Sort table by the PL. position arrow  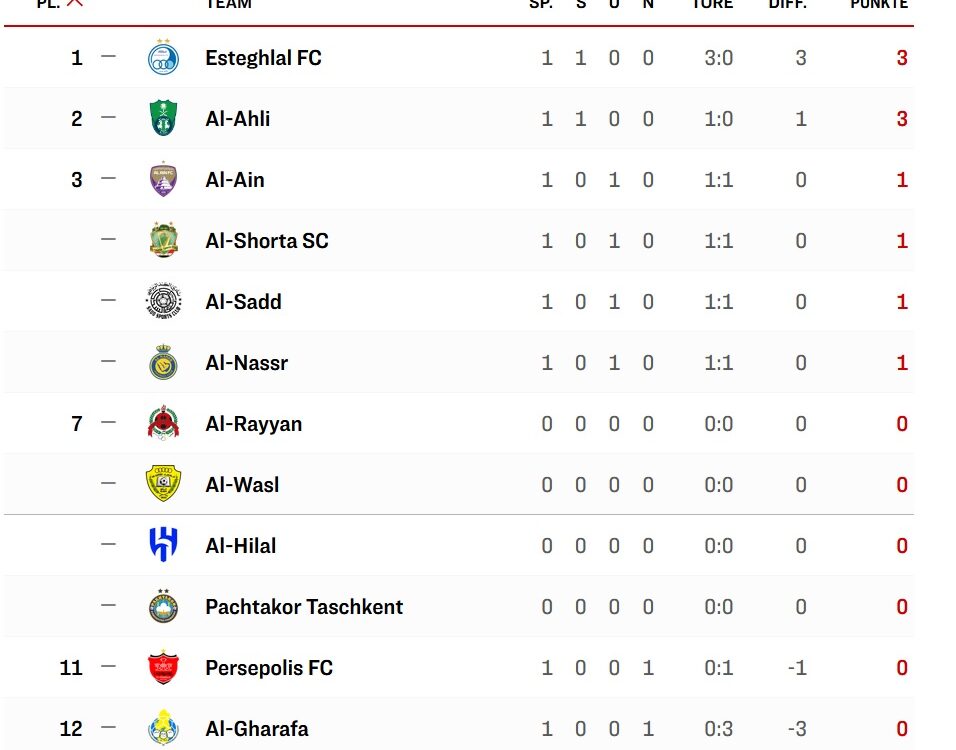coord(74,3)
